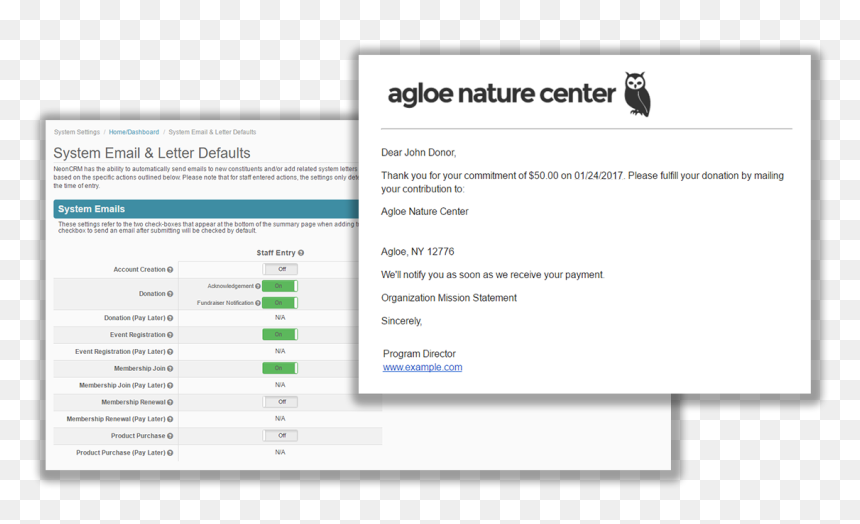Open help icon beside the Product Purchase row label
The width and height of the screenshot is (860, 524).
[170, 436]
